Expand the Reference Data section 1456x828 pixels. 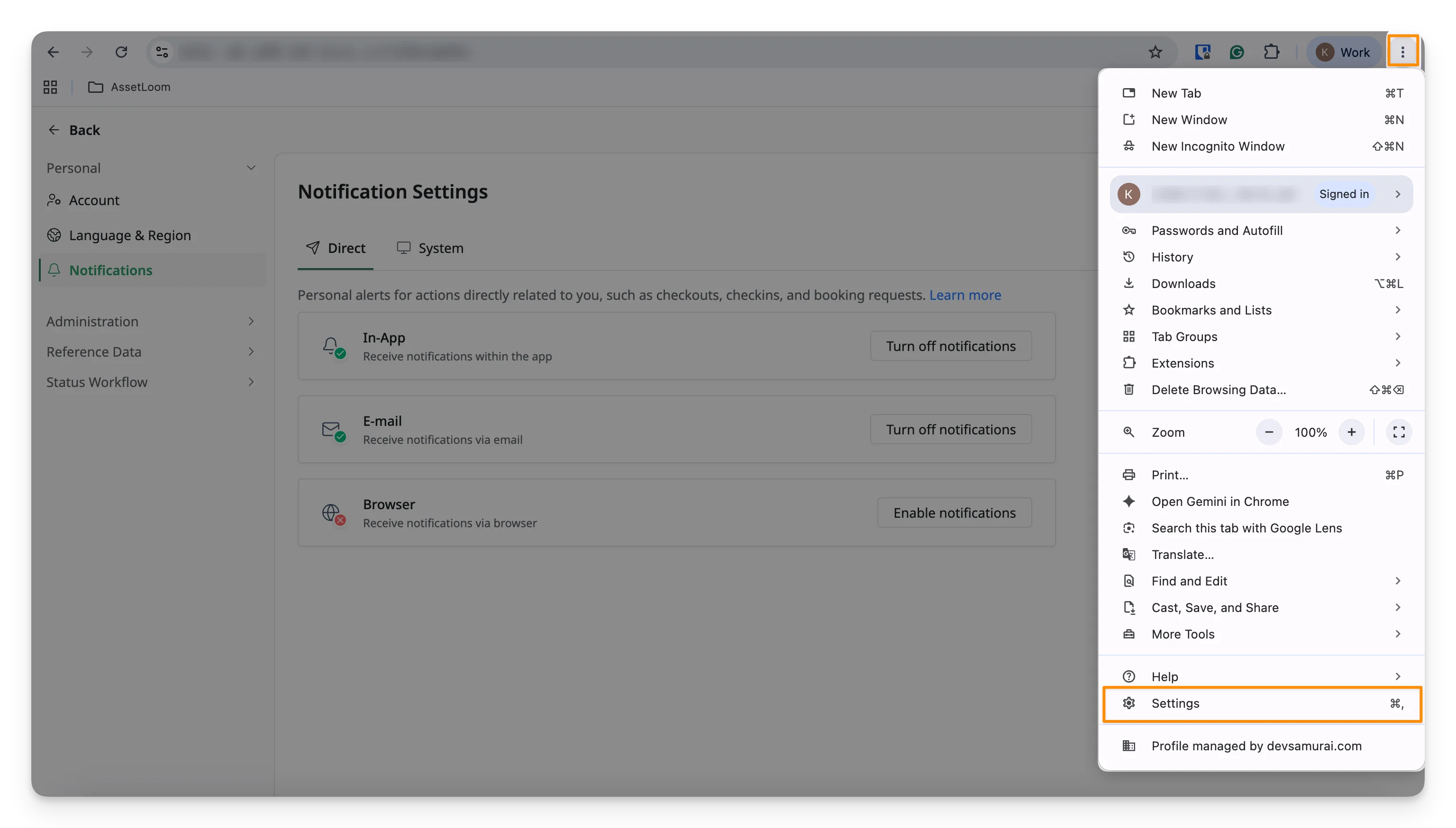151,351
